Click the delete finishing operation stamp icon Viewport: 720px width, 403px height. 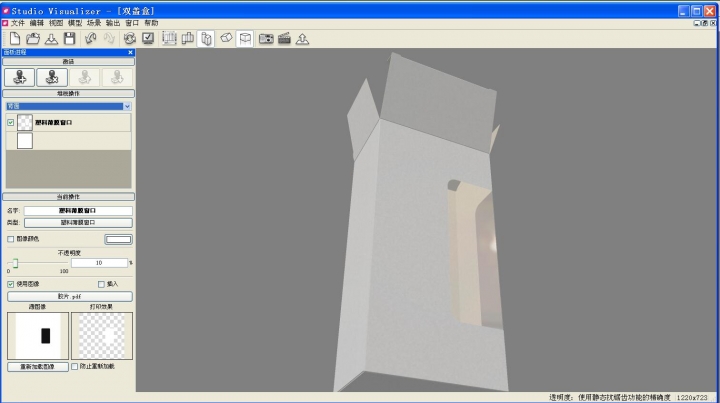(51, 77)
